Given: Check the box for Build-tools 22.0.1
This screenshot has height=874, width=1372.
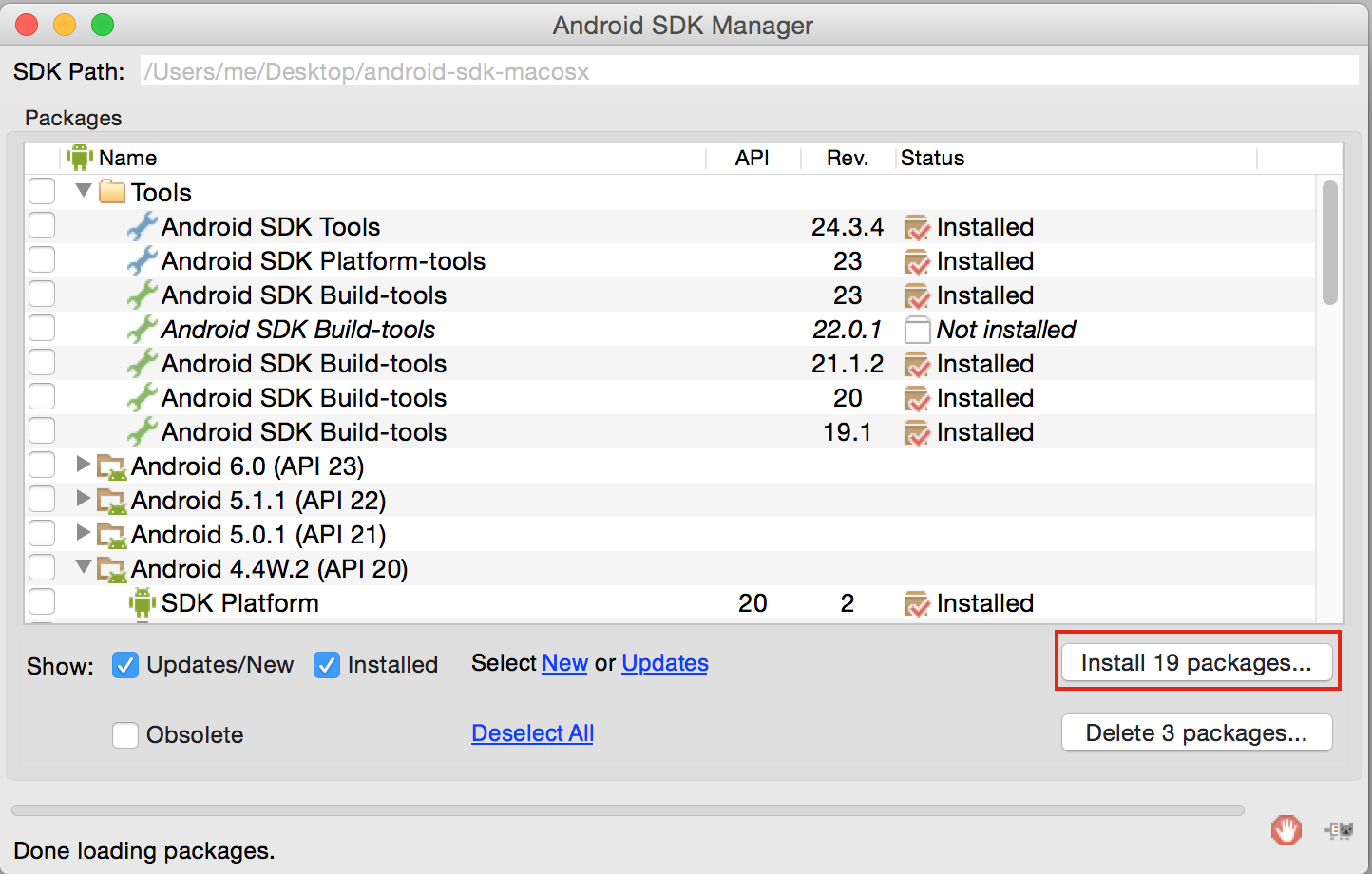Looking at the screenshot, I should pos(42,328).
